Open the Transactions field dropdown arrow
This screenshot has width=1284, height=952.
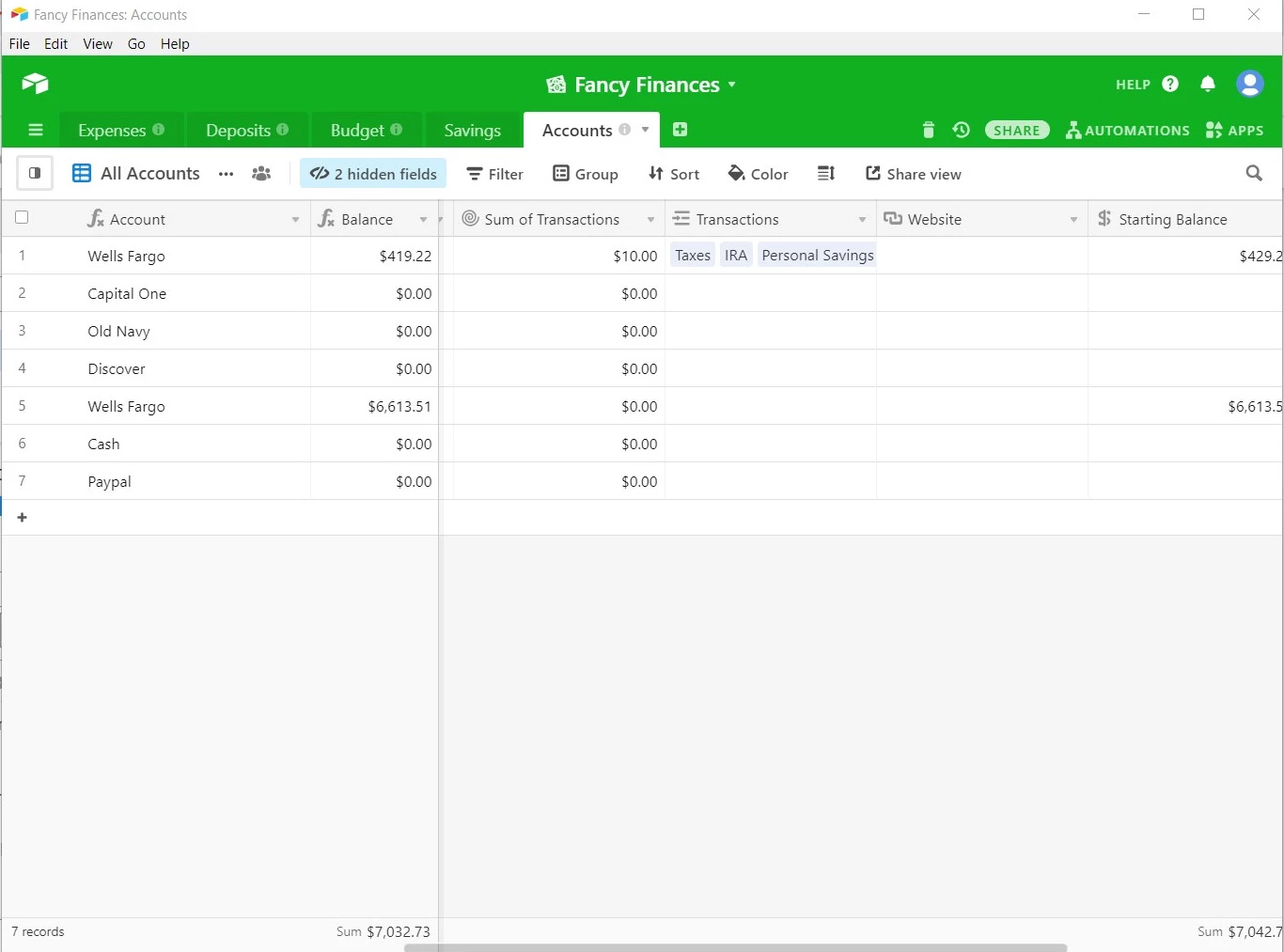(862, 219)
